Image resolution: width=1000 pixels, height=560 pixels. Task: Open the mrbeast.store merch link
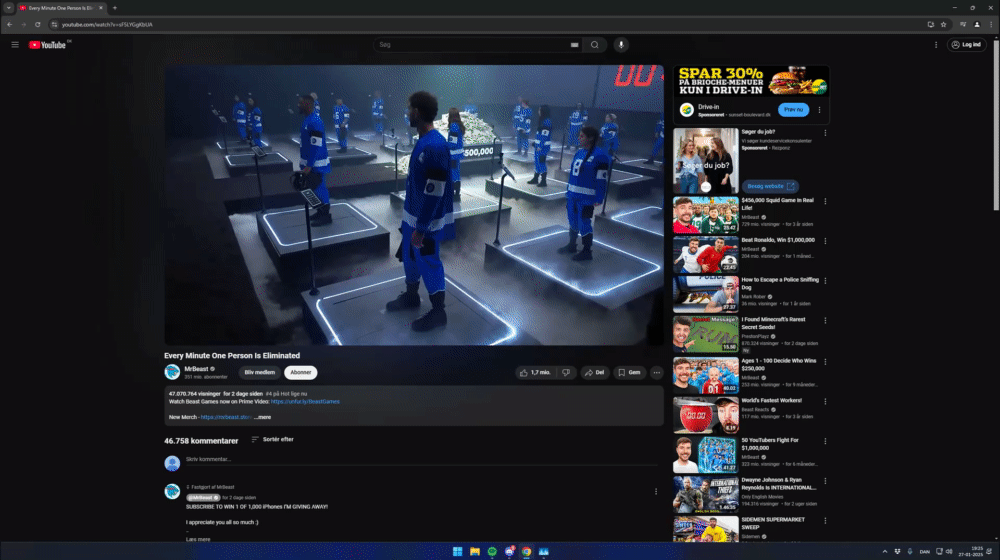point(226,417)
